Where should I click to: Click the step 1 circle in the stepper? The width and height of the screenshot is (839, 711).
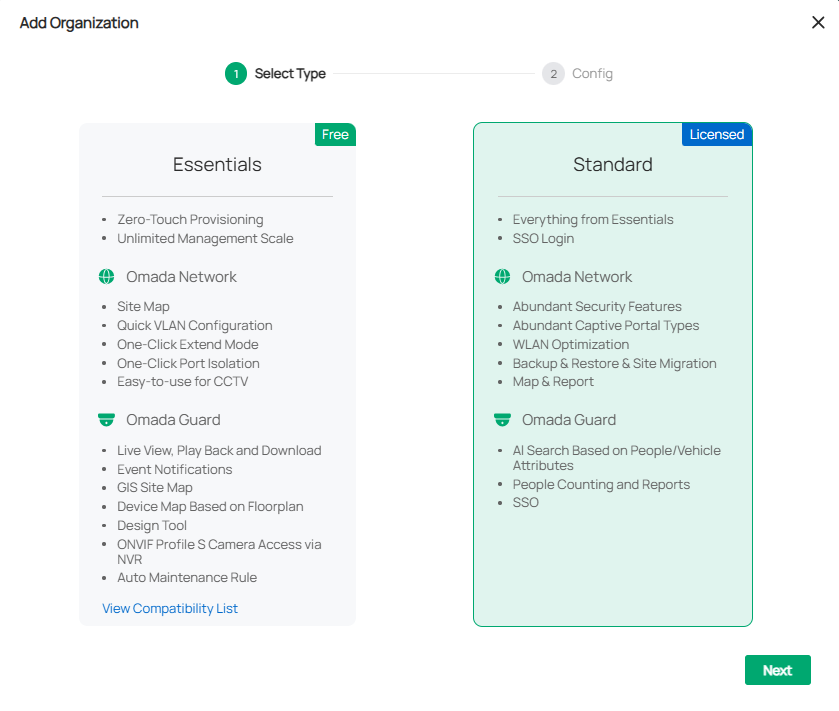click(235, 73)
